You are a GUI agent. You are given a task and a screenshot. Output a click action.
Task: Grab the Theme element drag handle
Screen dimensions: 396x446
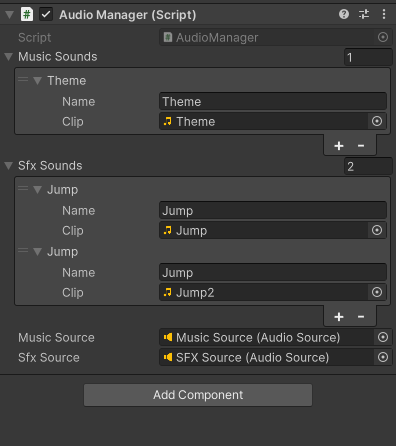tap(23, 79)
